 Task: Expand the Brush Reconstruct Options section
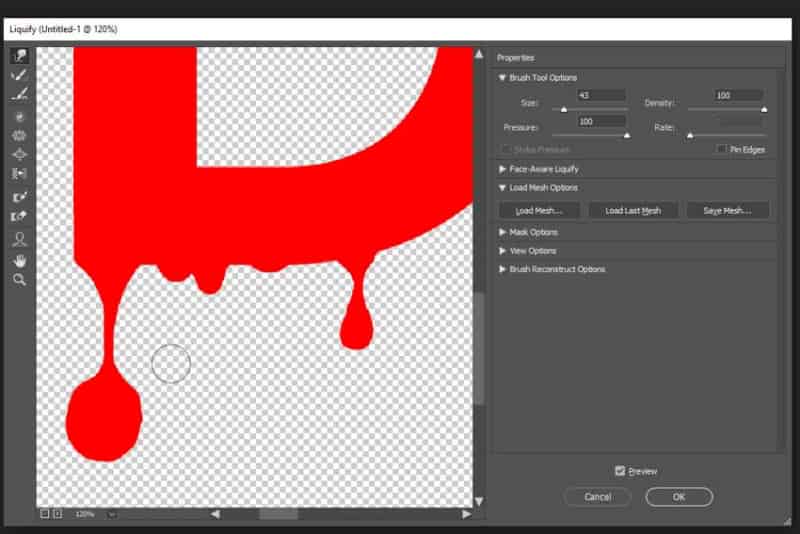tap(502, 269)
